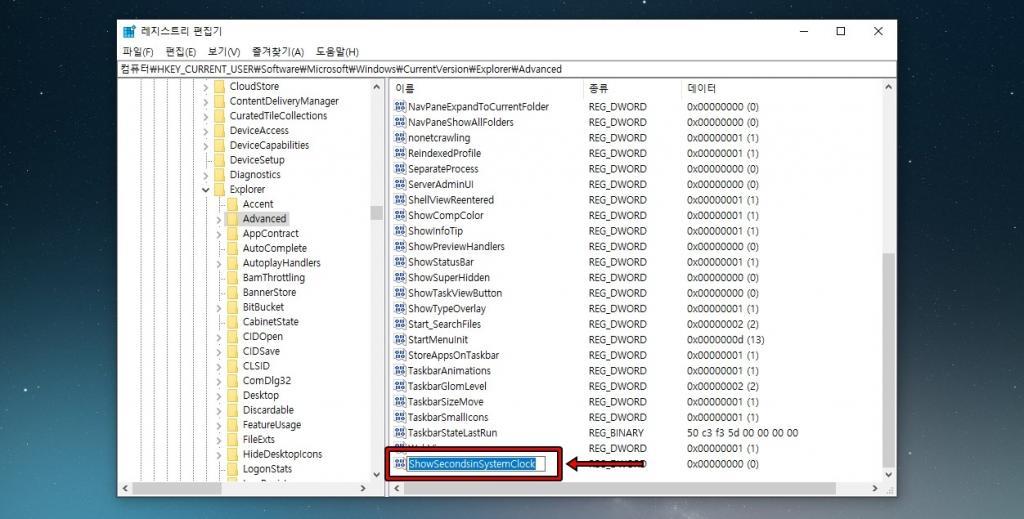The width and height of the screenshot is (1024, 519).
Task: Click the value icon next to StoreAppsOnTaskbar
Action: [400, 355]
